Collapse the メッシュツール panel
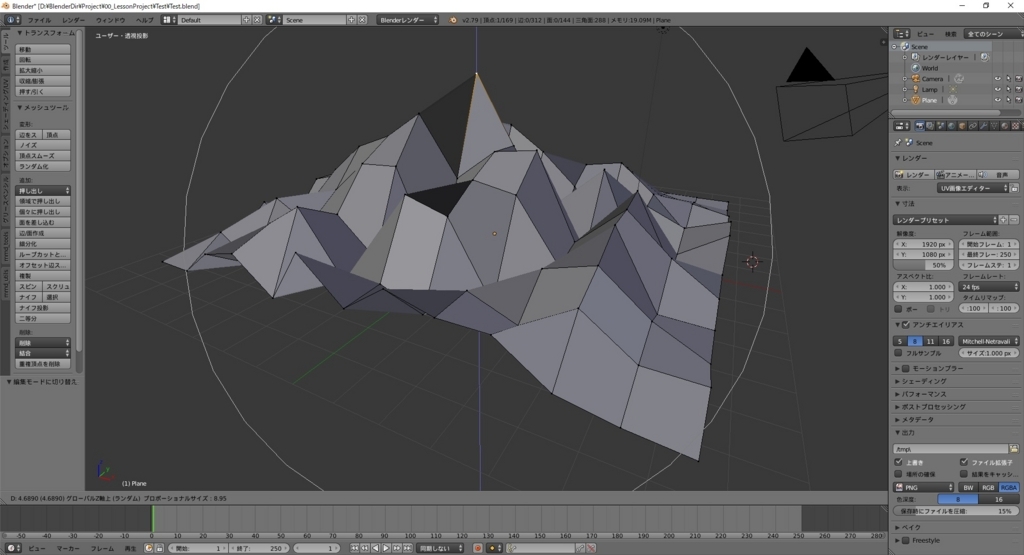 tap(42, 107)
